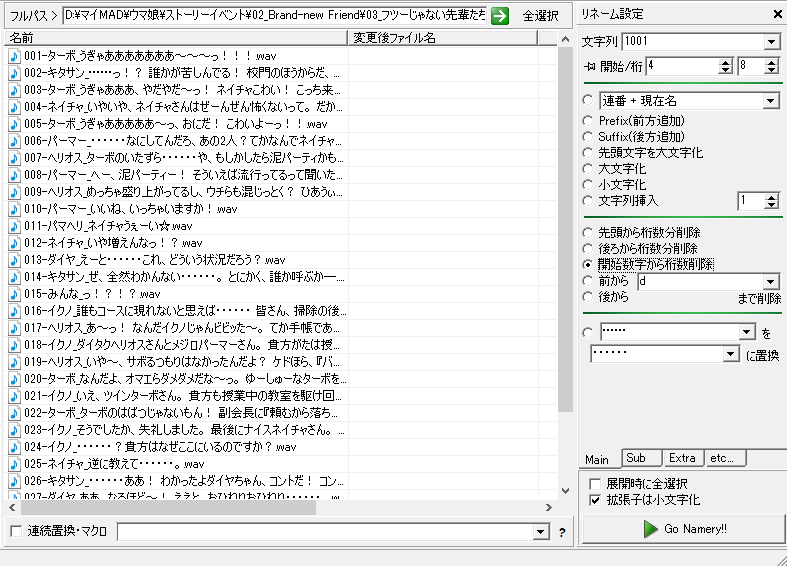Select 先頭文字を大文字化 radio option
Image resolution: width=787 pixels, height=566 pixels.
point(587,153)
